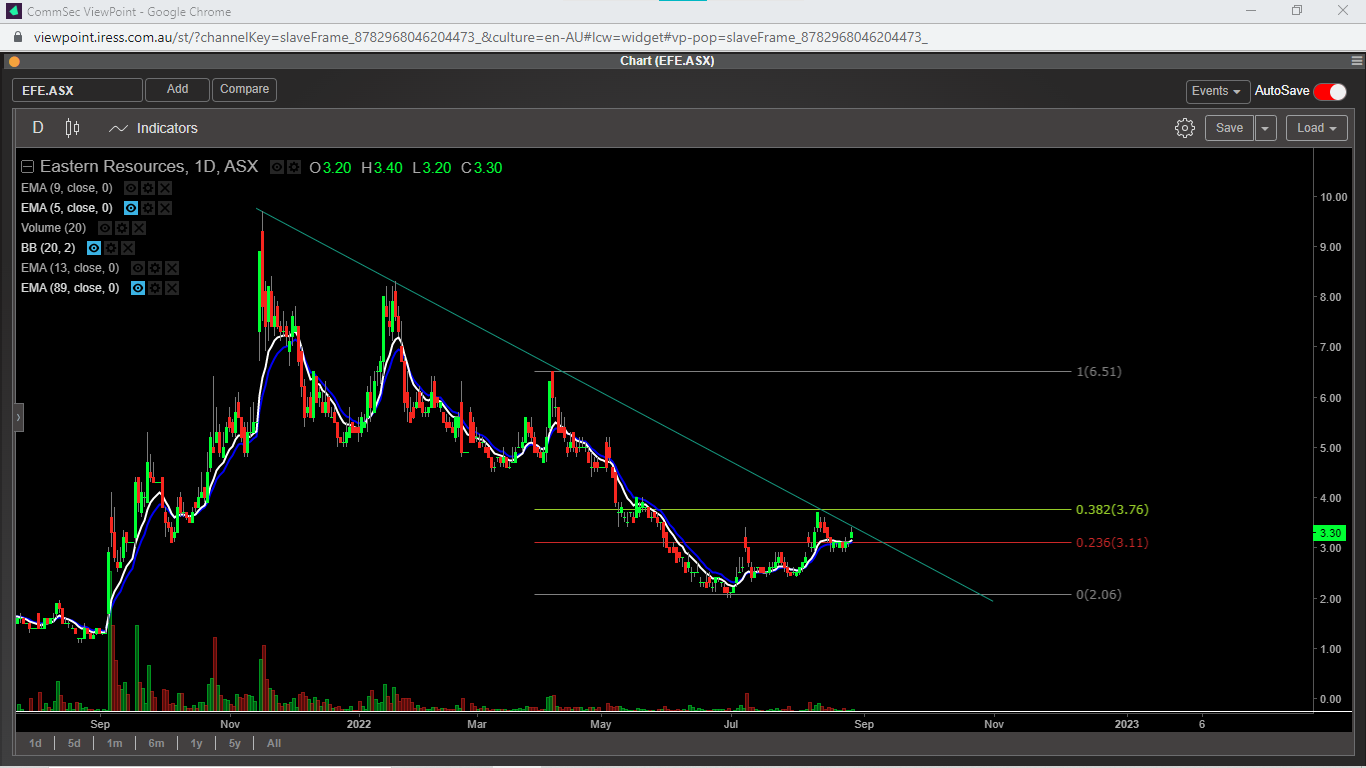Click the 2022 date axis label
1366x768 pixels.
[x=358, y=724]
